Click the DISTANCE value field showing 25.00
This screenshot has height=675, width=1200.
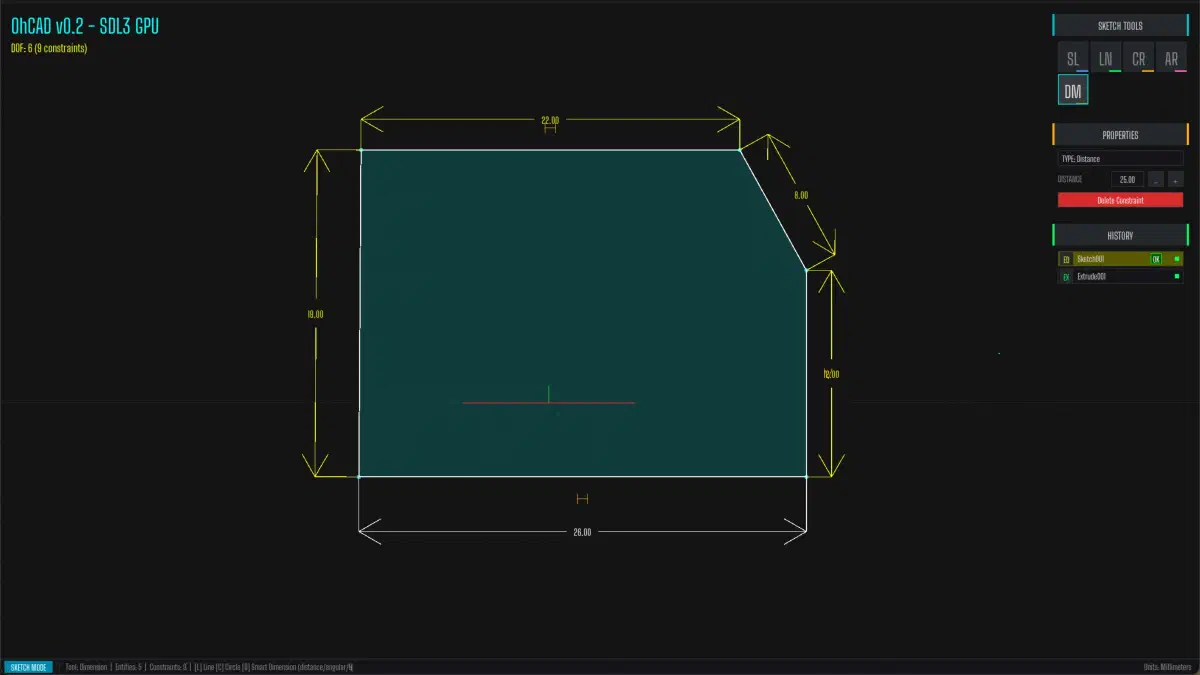pos(1127,180)
